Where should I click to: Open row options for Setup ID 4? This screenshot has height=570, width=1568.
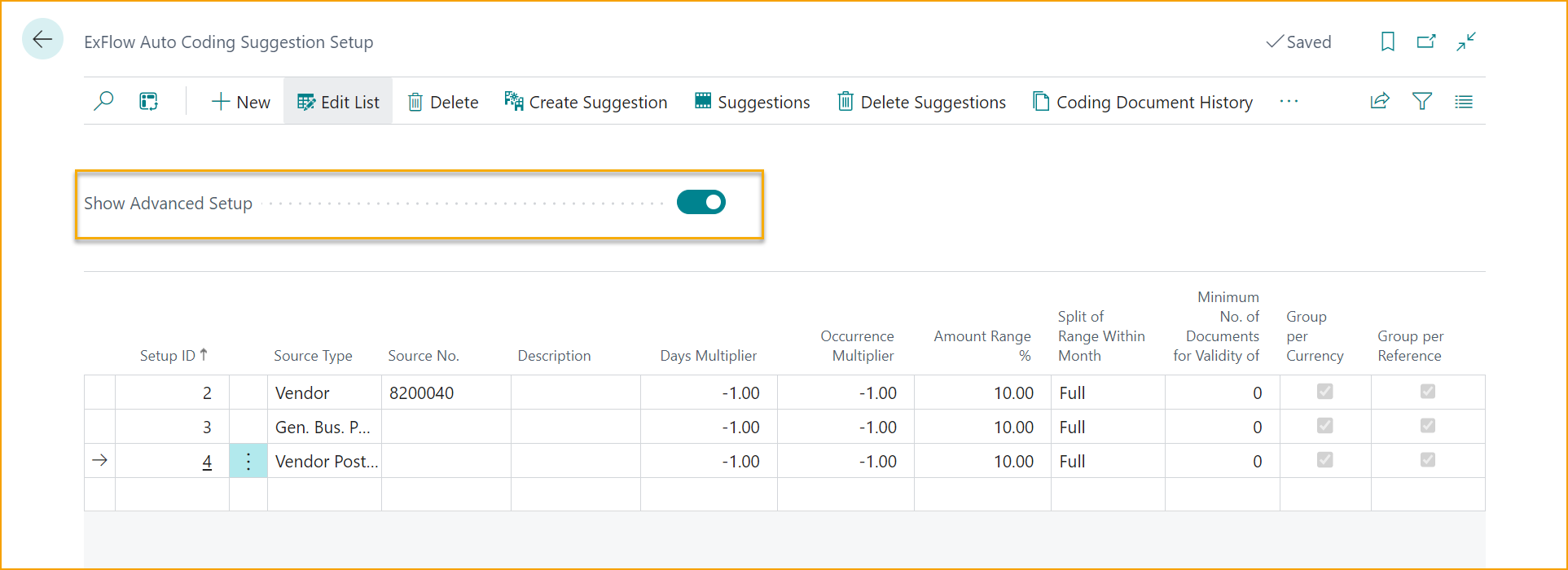pyautogui.click(x=248, y=461)
